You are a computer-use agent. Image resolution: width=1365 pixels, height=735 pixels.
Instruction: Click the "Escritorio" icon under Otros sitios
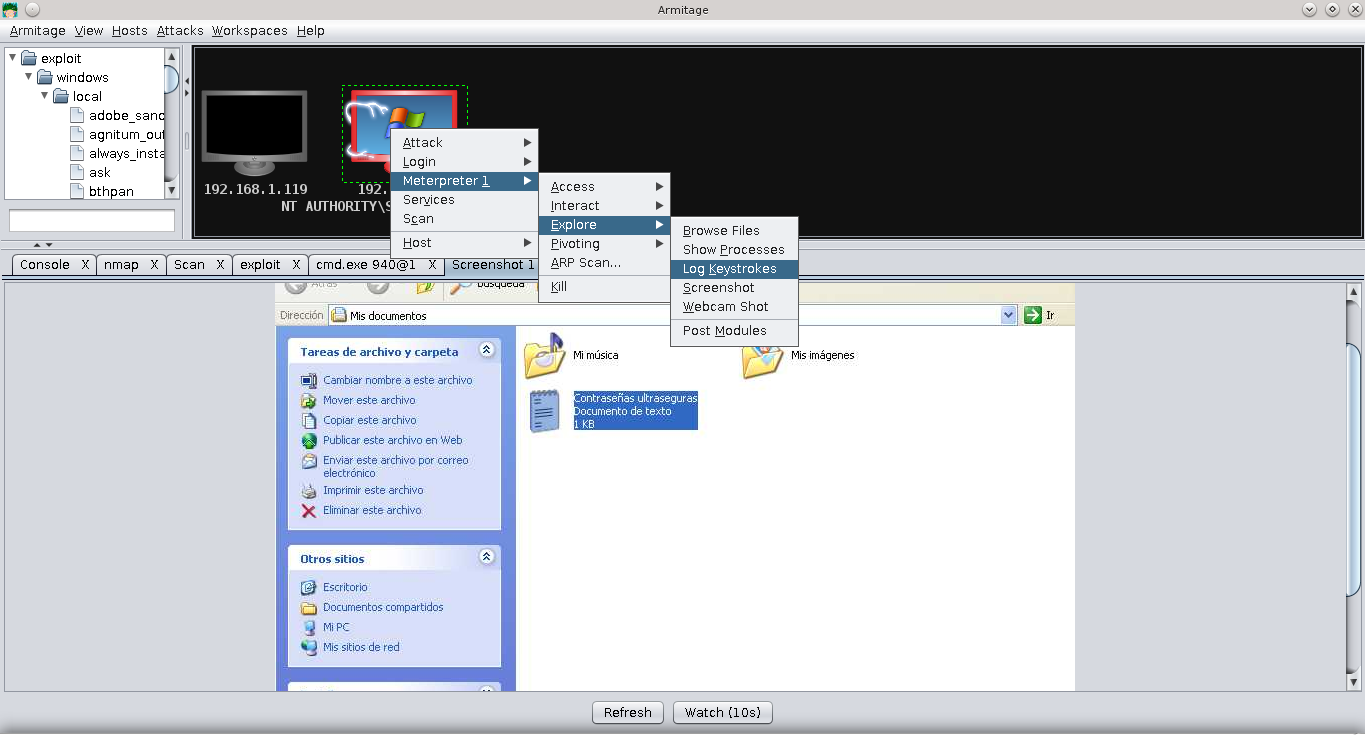(310, 587)
